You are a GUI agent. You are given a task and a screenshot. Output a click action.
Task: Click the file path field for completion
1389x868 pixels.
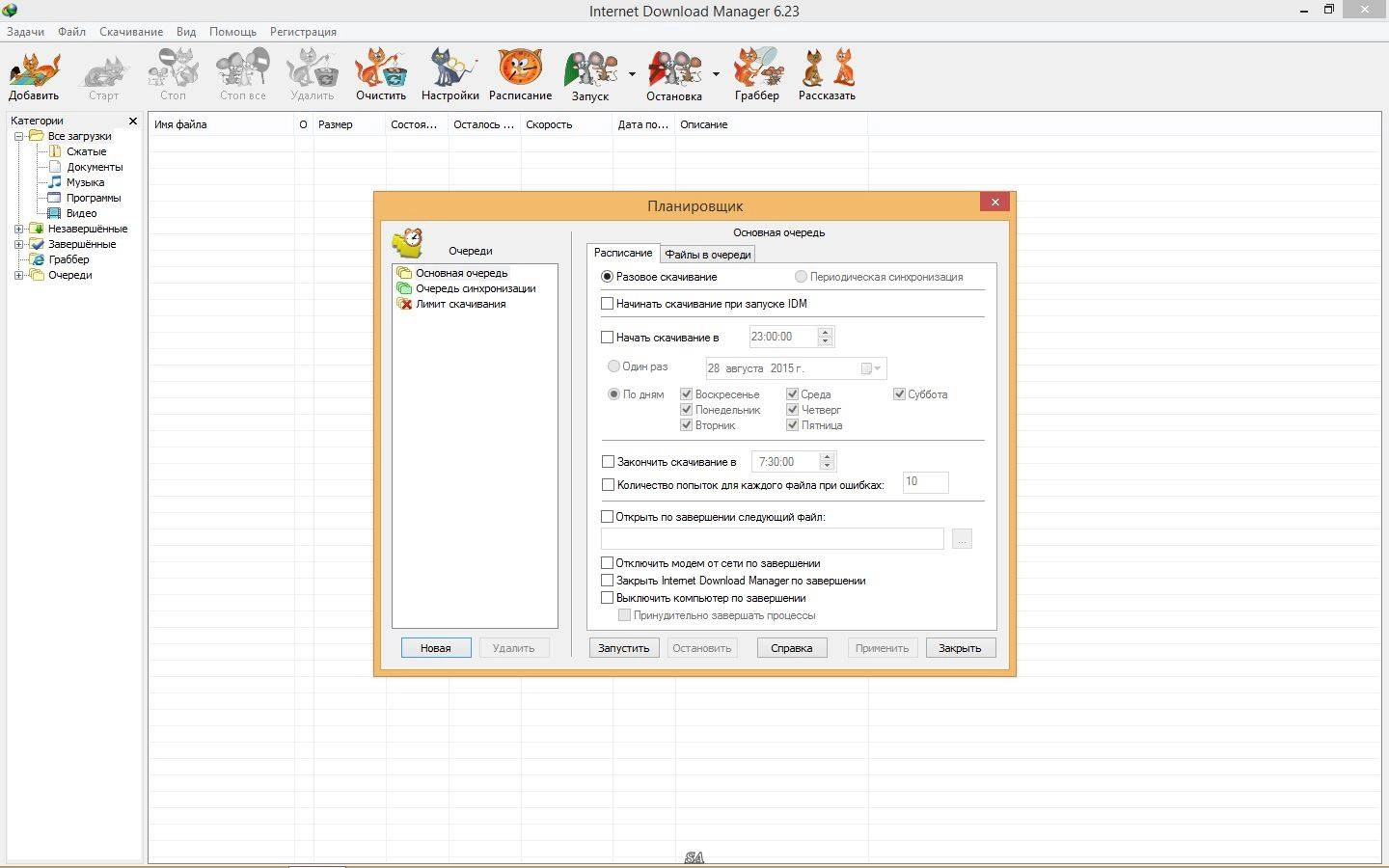(773, 539)
